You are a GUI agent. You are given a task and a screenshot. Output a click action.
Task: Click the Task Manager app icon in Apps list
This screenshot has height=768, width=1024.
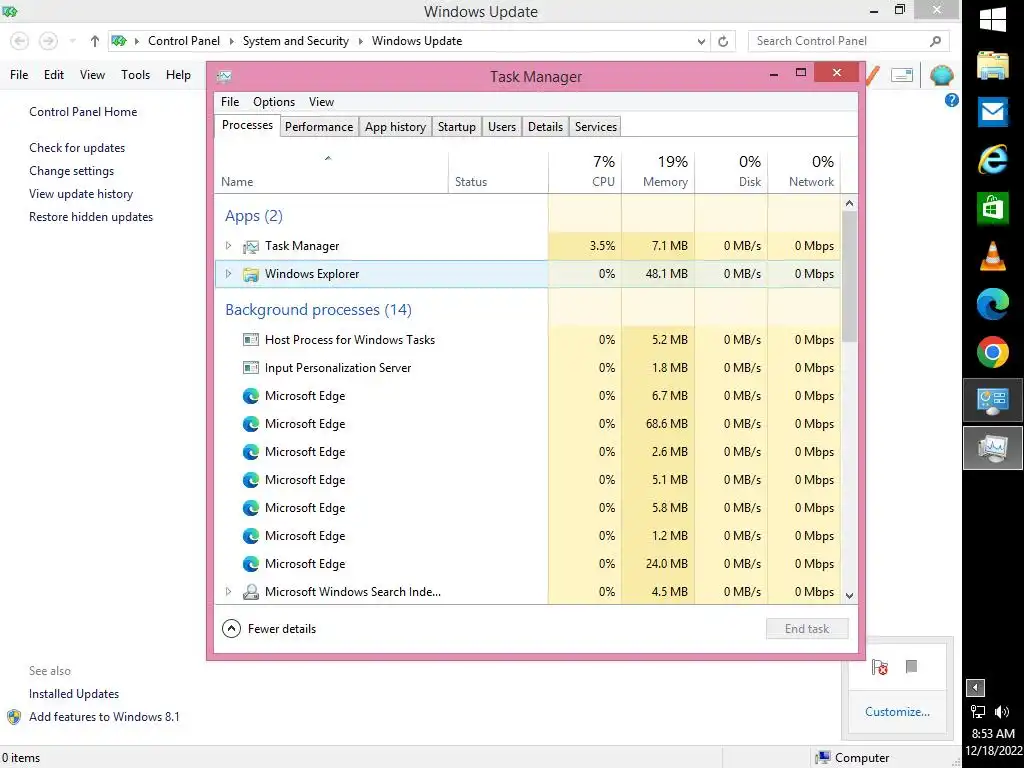[251, 246]
